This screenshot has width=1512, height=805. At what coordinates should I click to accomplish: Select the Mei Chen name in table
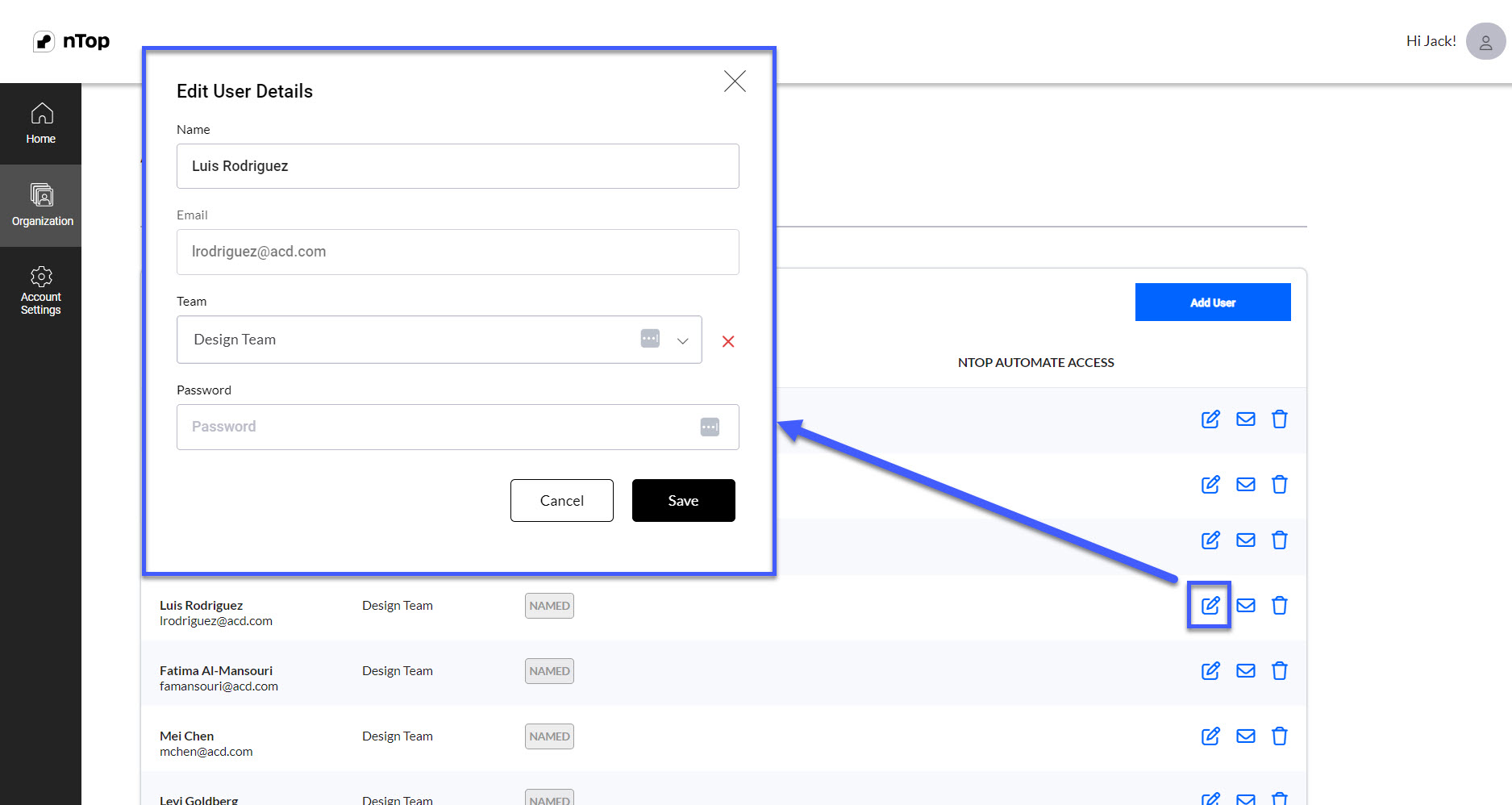pyautogui.click(x=186, y=736)
